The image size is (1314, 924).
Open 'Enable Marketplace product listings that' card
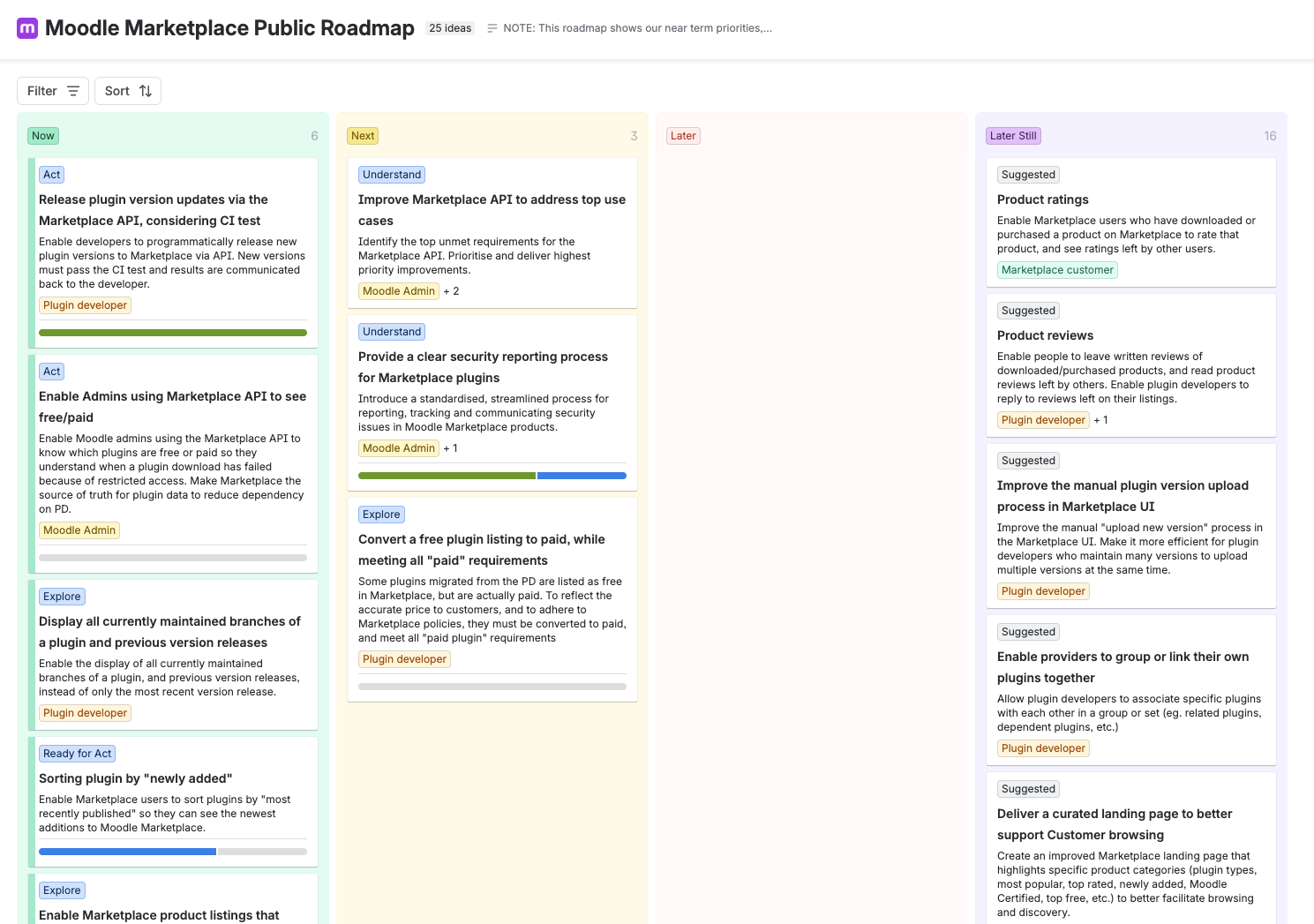tap(173, 898)
